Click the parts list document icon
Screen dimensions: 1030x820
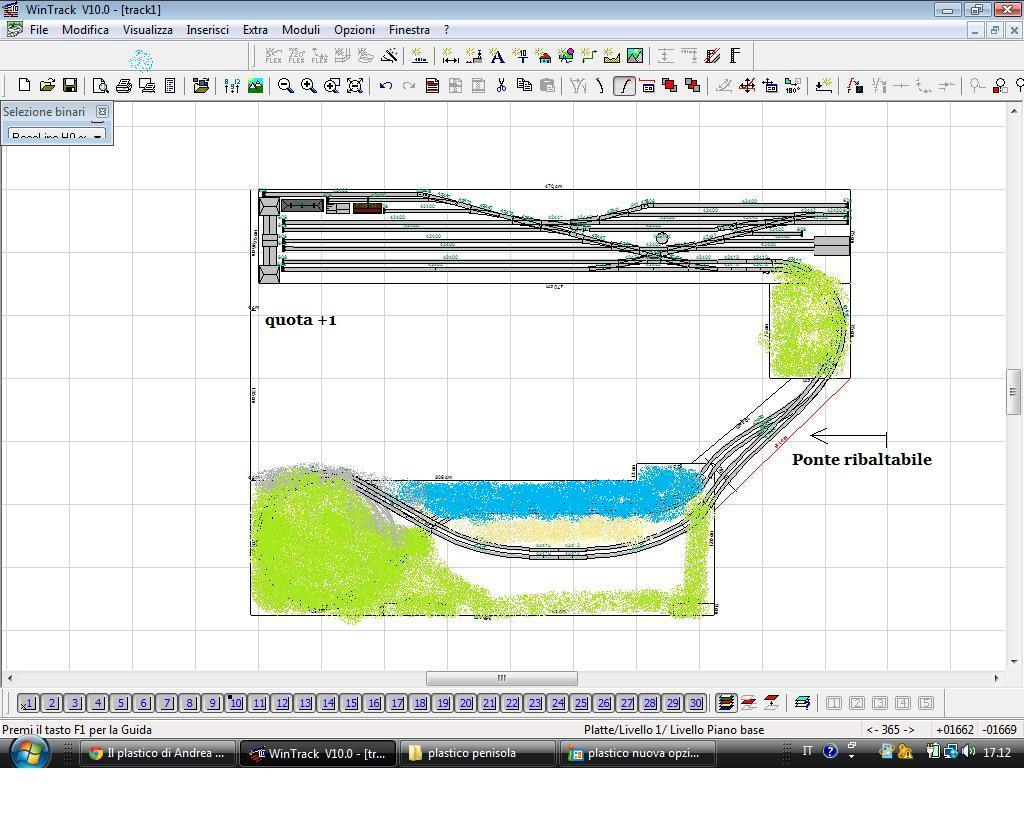pyautogui.click(x=169, y=85)
